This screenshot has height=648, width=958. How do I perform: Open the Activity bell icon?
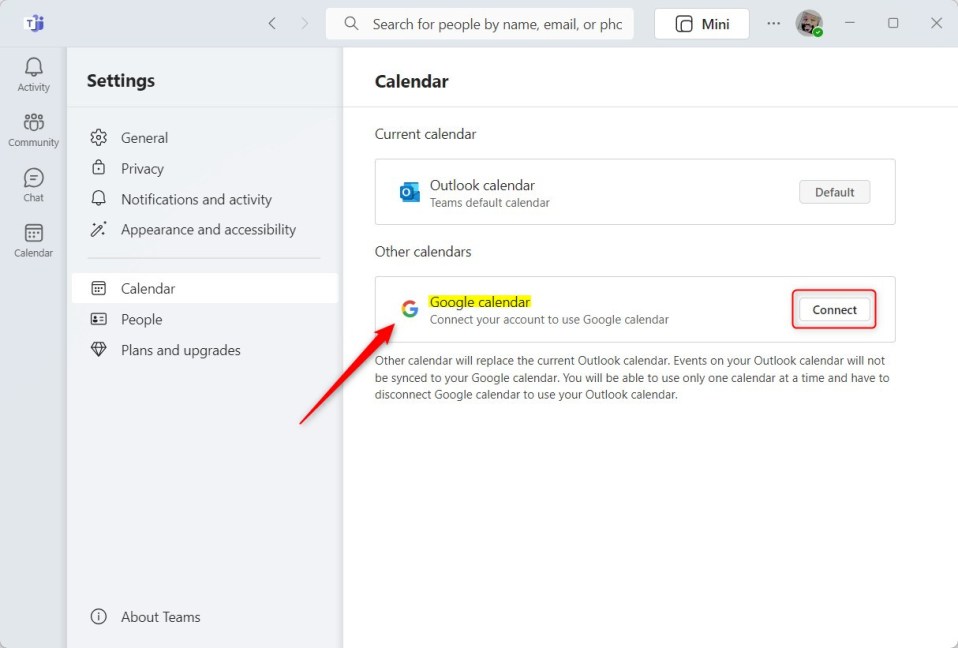click(34, 67)
